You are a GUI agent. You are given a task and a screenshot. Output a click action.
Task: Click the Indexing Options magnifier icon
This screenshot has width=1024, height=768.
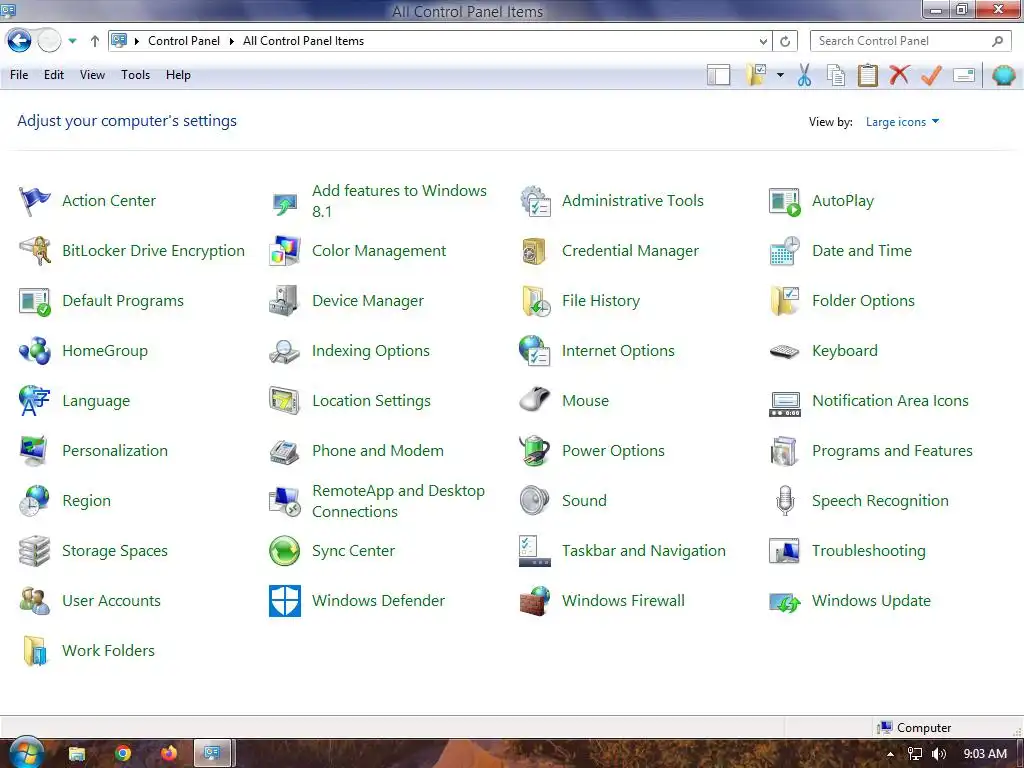(285, 351)
